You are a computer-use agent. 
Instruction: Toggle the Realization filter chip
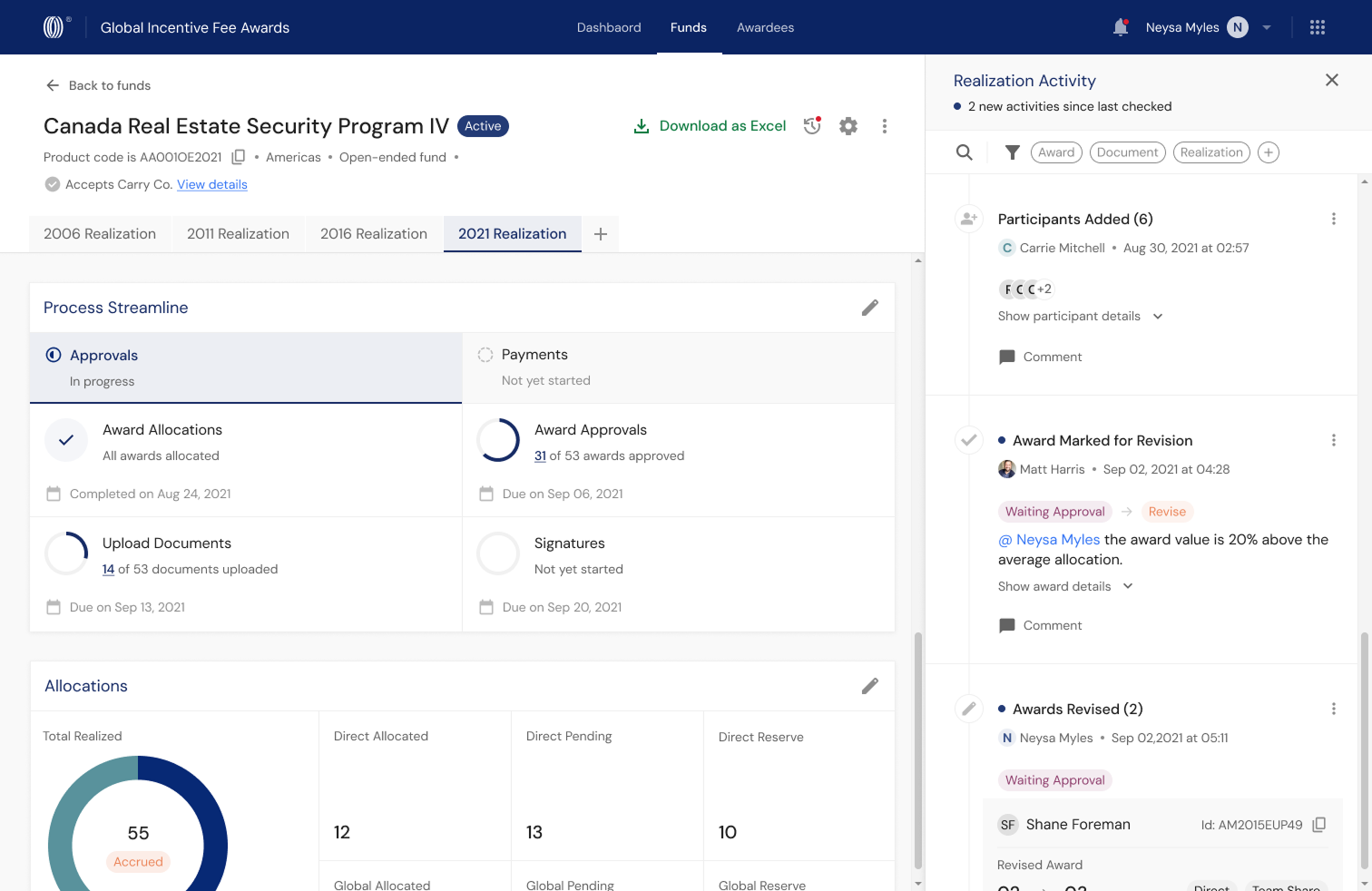point(1211,152)
